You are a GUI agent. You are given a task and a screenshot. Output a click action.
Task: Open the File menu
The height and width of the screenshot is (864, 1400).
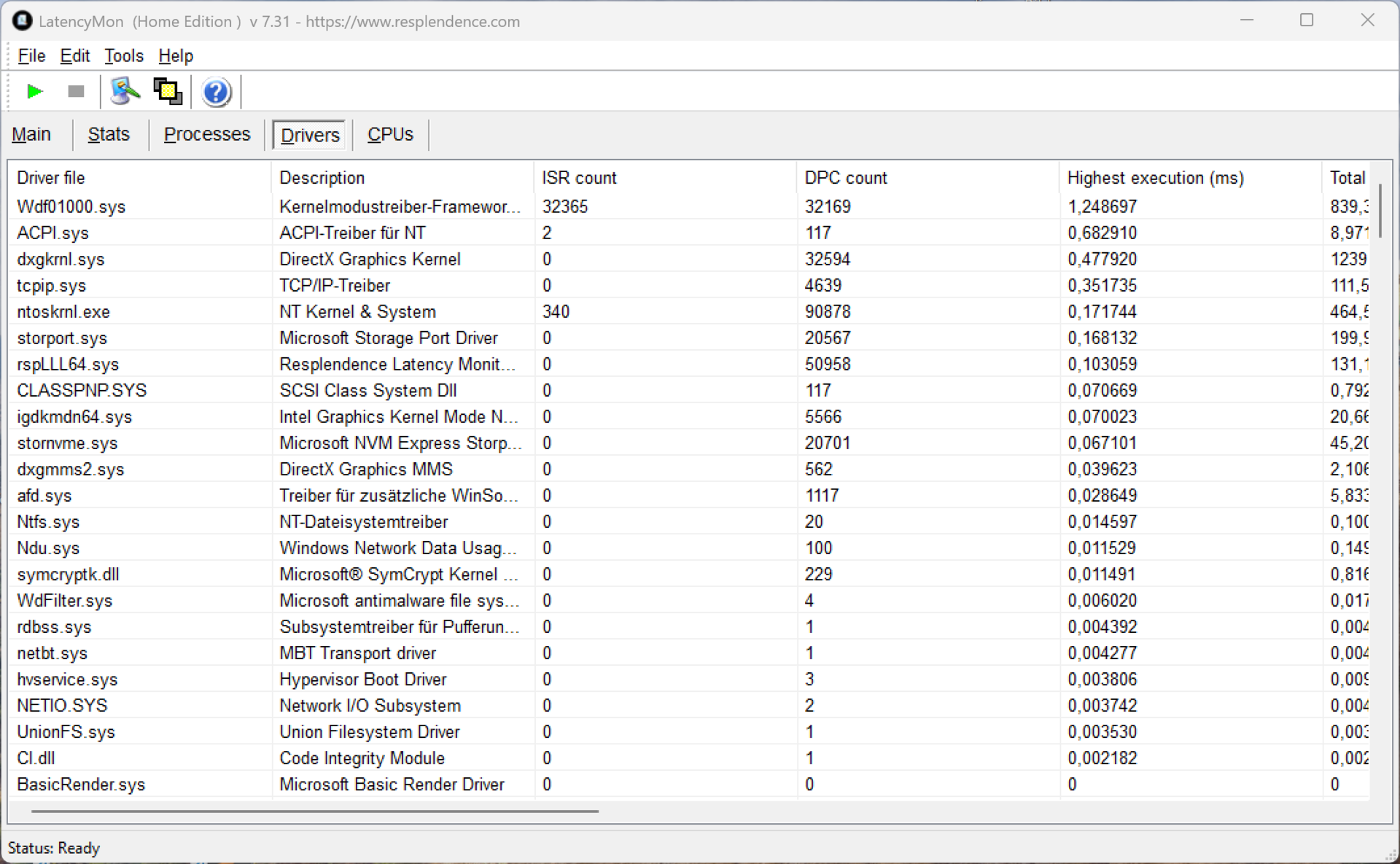(x=31, y=56)
